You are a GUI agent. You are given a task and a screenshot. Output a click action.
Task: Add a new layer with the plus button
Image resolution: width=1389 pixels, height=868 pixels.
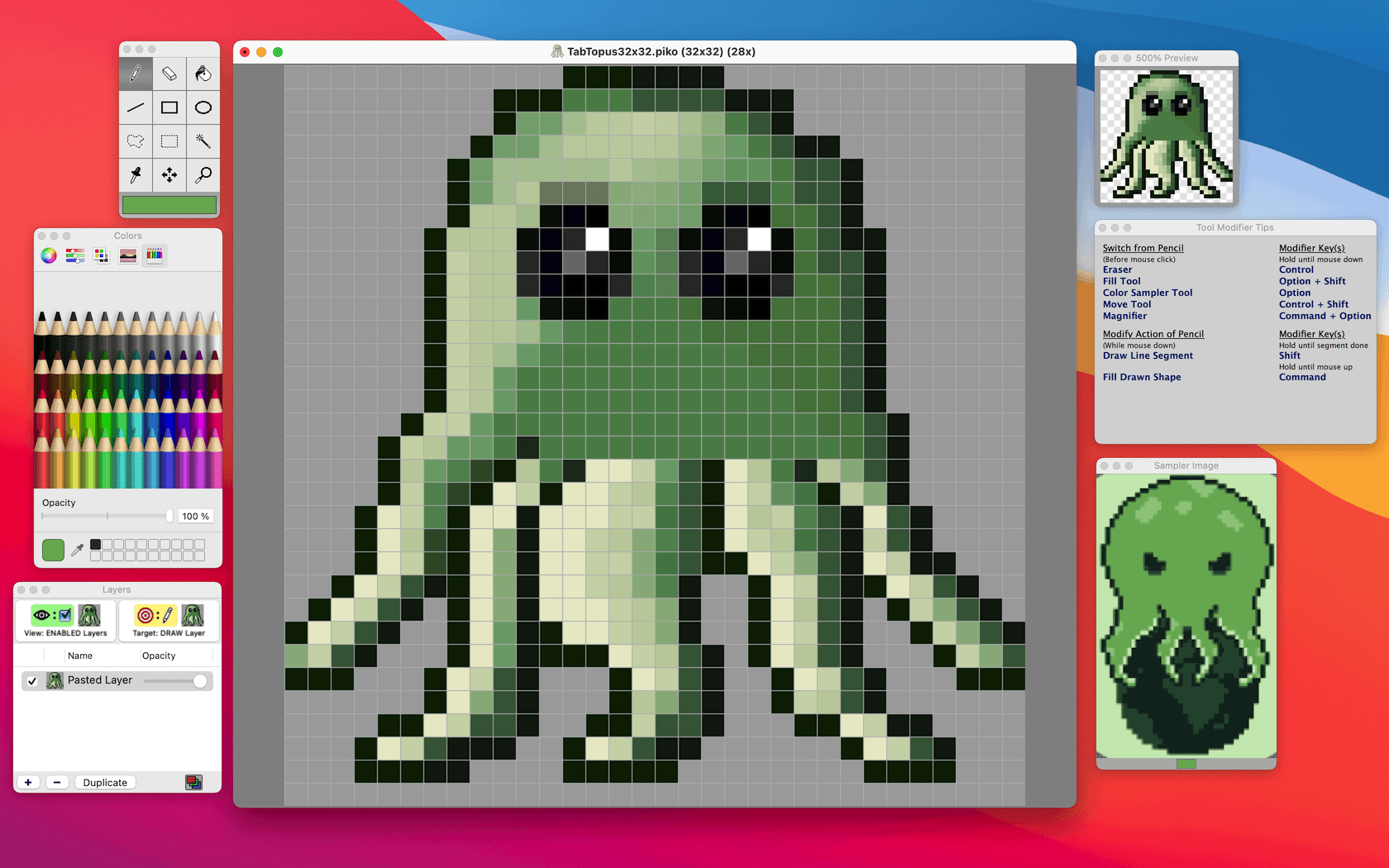point(28,782)
